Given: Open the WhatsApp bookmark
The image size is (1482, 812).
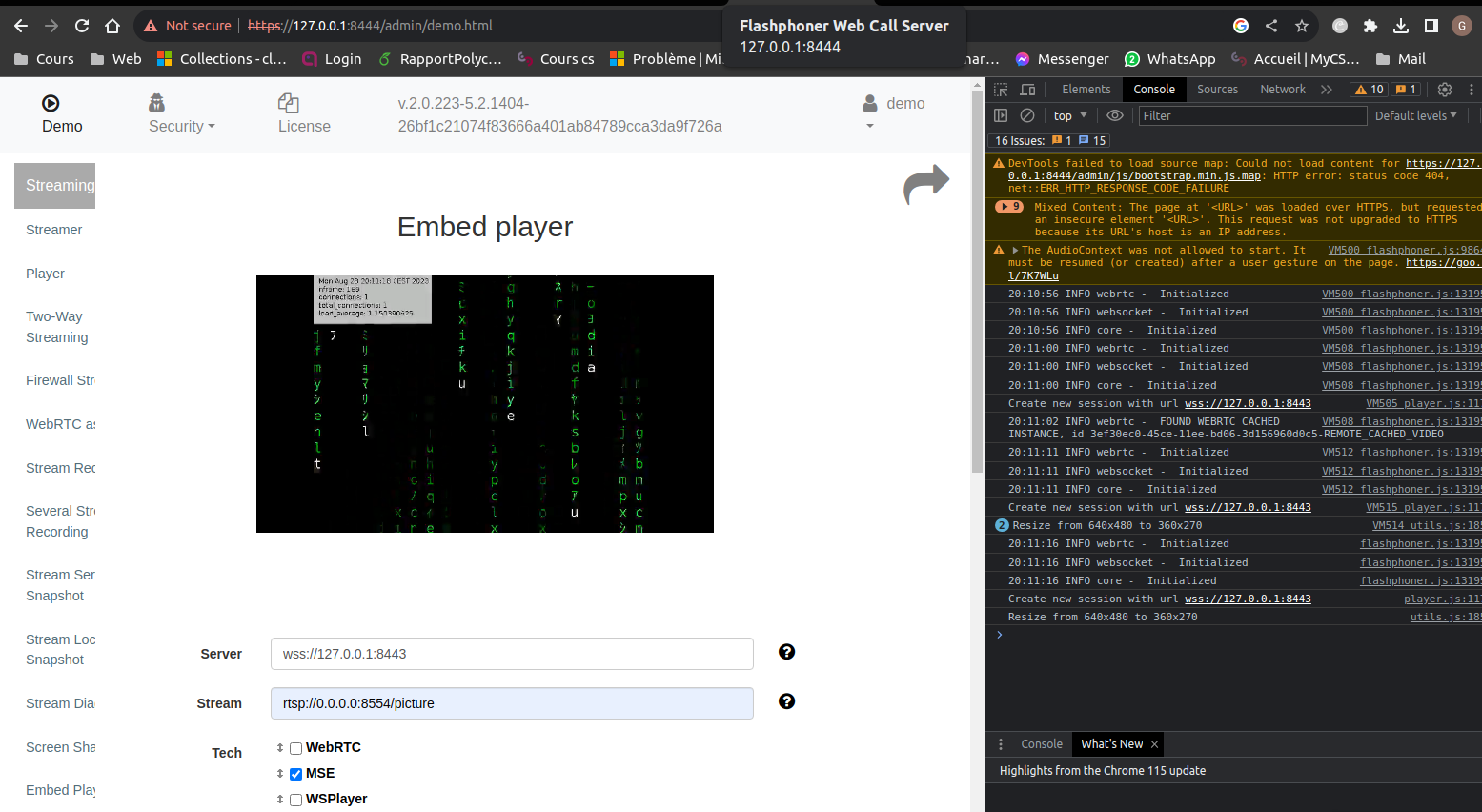Looking at the screenshot, I should (1170, 59).
